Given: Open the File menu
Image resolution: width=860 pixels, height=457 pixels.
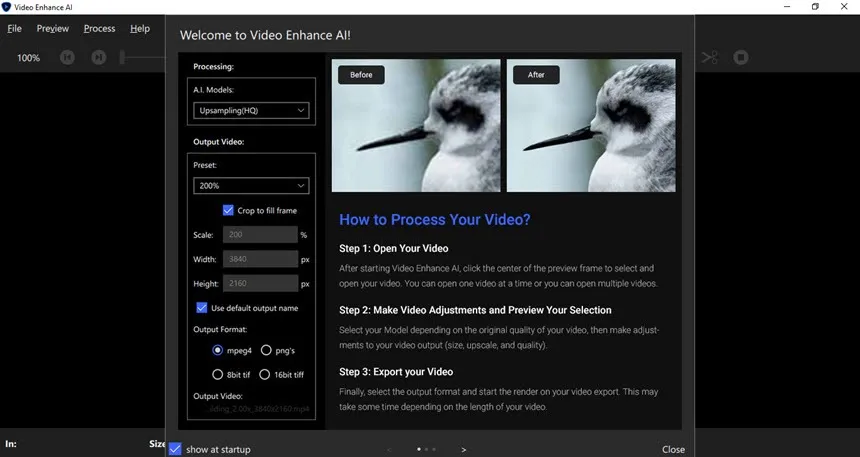Looking at the screenshot, I should 14,29.
